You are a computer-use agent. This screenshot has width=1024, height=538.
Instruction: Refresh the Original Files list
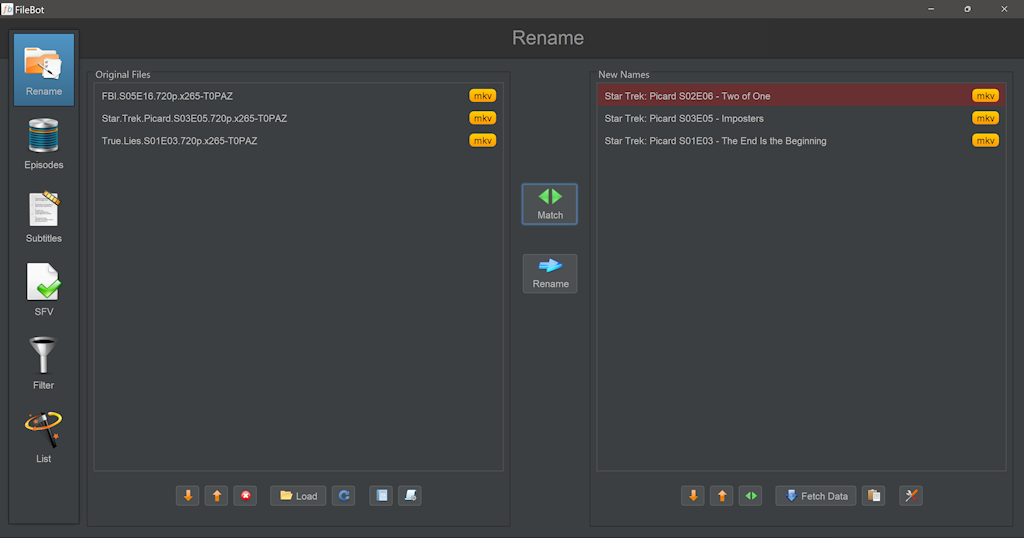coord(344,496)
